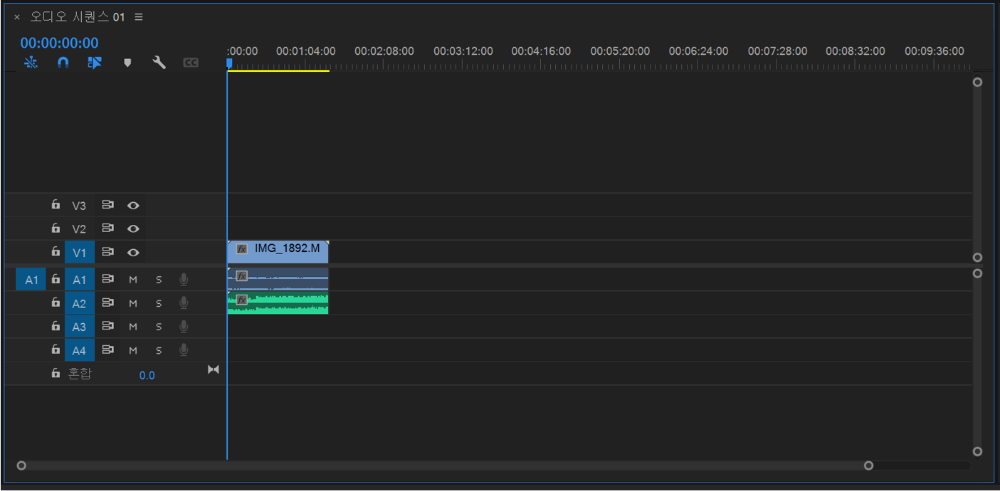Viewport: 1000px width, 491px height.
Task: Toggle lock on track A2
Action: pos(56,302)
